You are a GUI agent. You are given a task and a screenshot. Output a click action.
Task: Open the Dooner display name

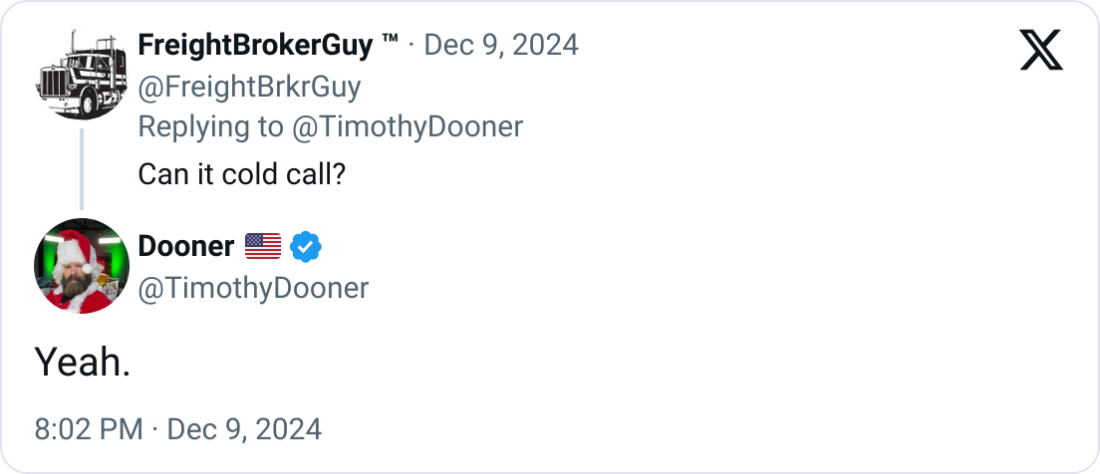186,246
